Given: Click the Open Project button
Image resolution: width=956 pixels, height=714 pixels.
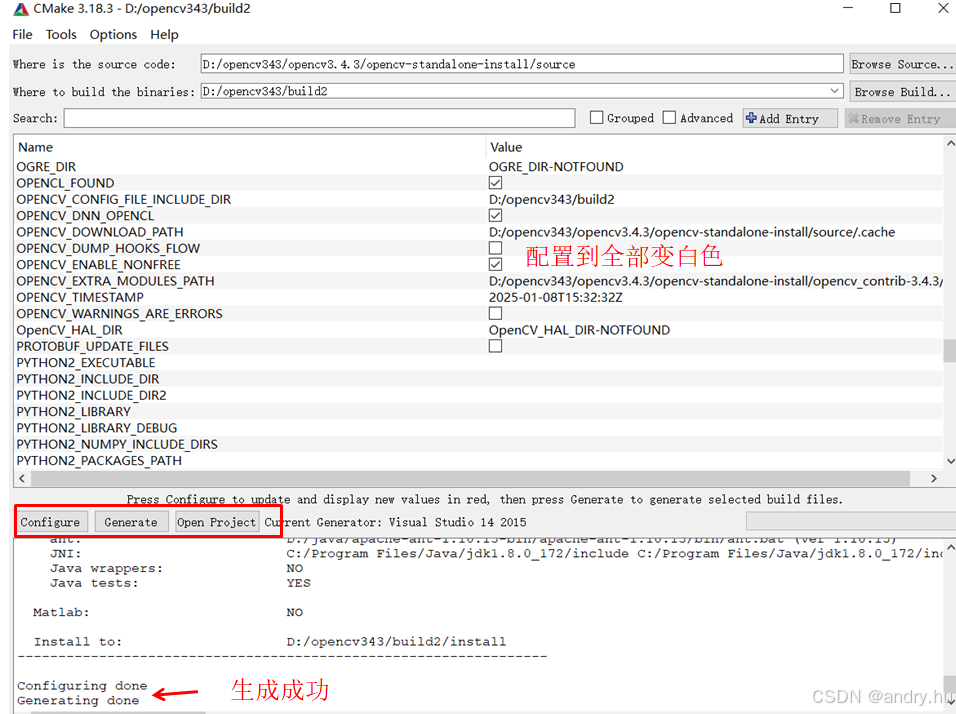Looking at the screenshot, I should (x=216, y=521).
